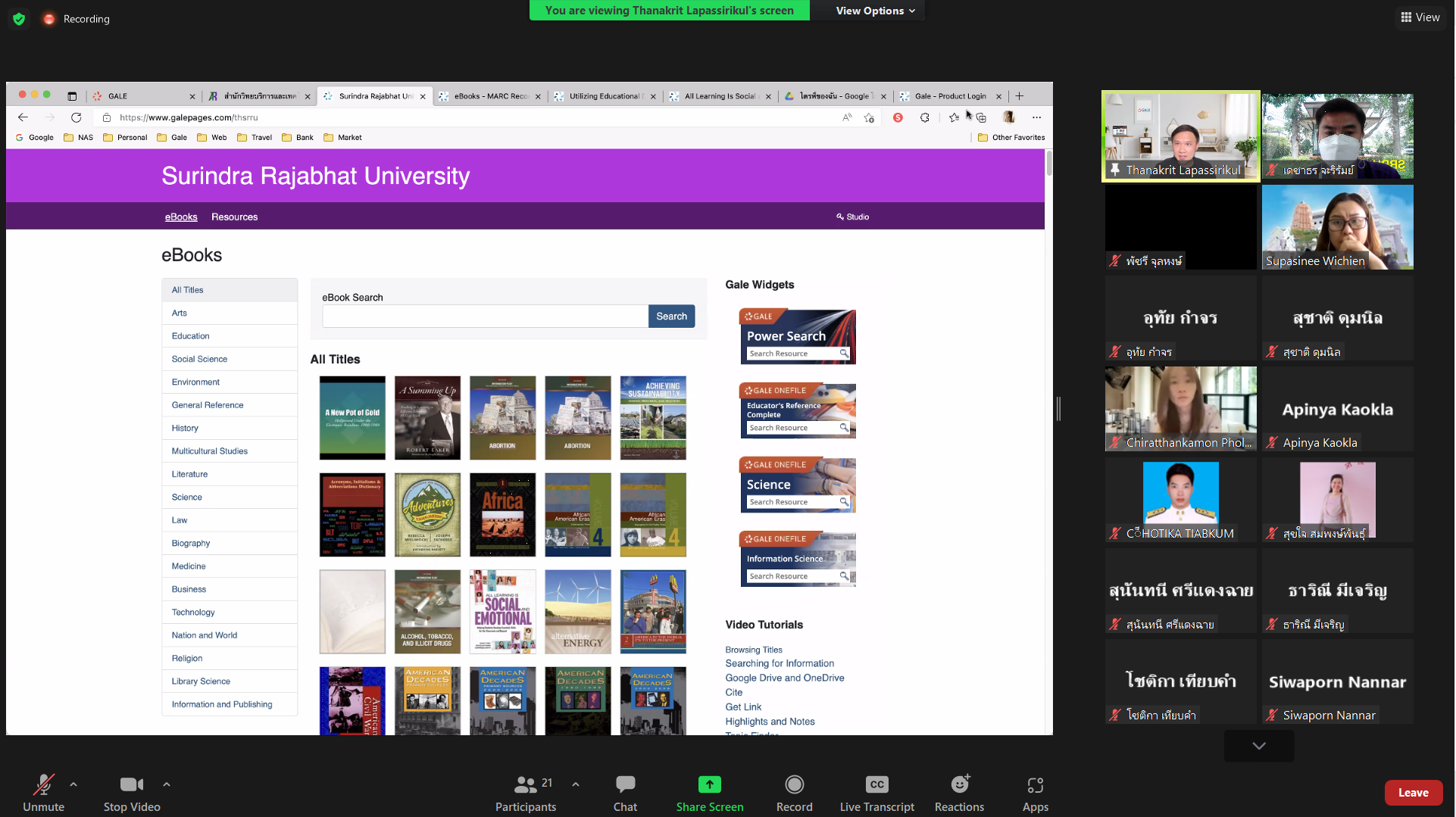
Task: Open the Reactions emoji icon
Action: pos(959,784)
